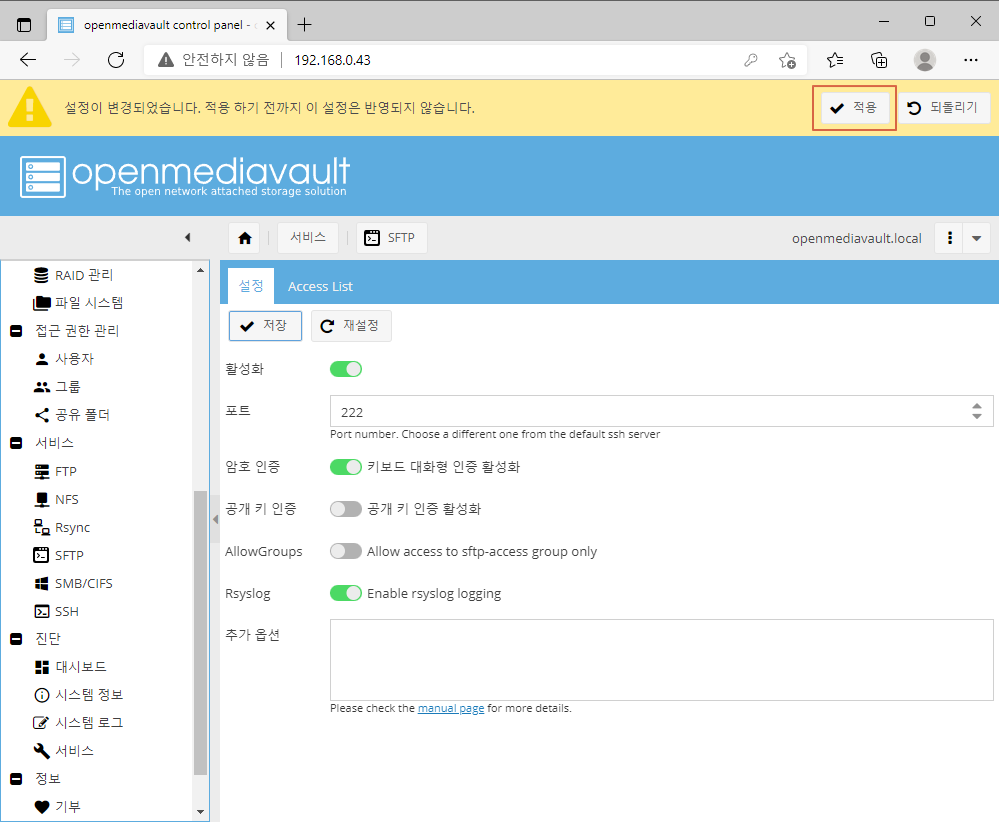Viewport: 999px width, 822px height.
Task: Click the vertical three-dot menu near hostname
Action: click(950, 238)
